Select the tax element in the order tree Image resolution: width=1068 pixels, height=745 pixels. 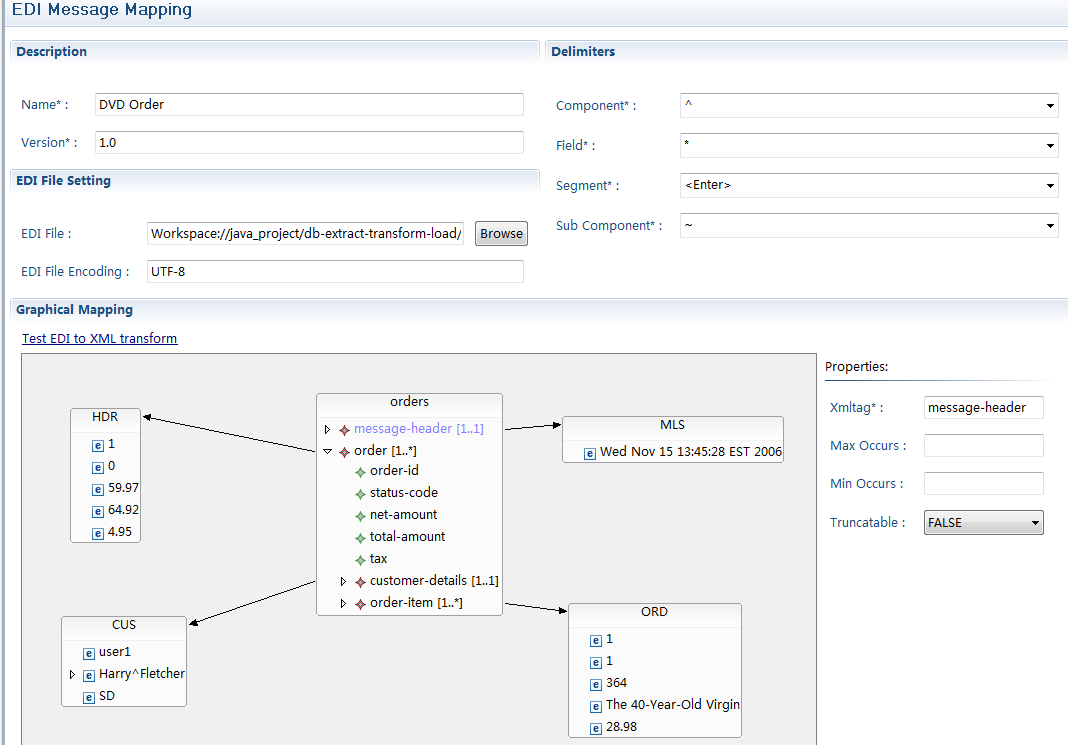378,559
